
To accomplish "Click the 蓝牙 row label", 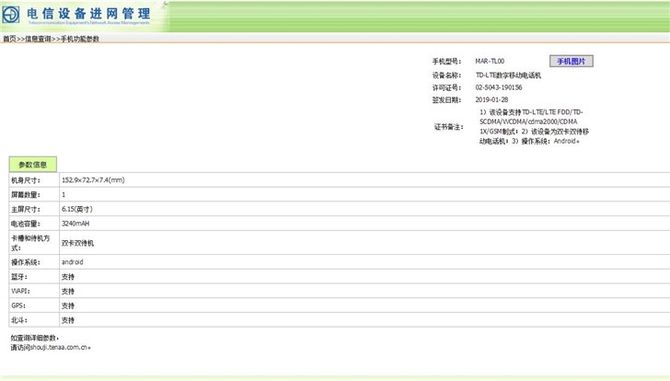I will [x=19, y=277].
